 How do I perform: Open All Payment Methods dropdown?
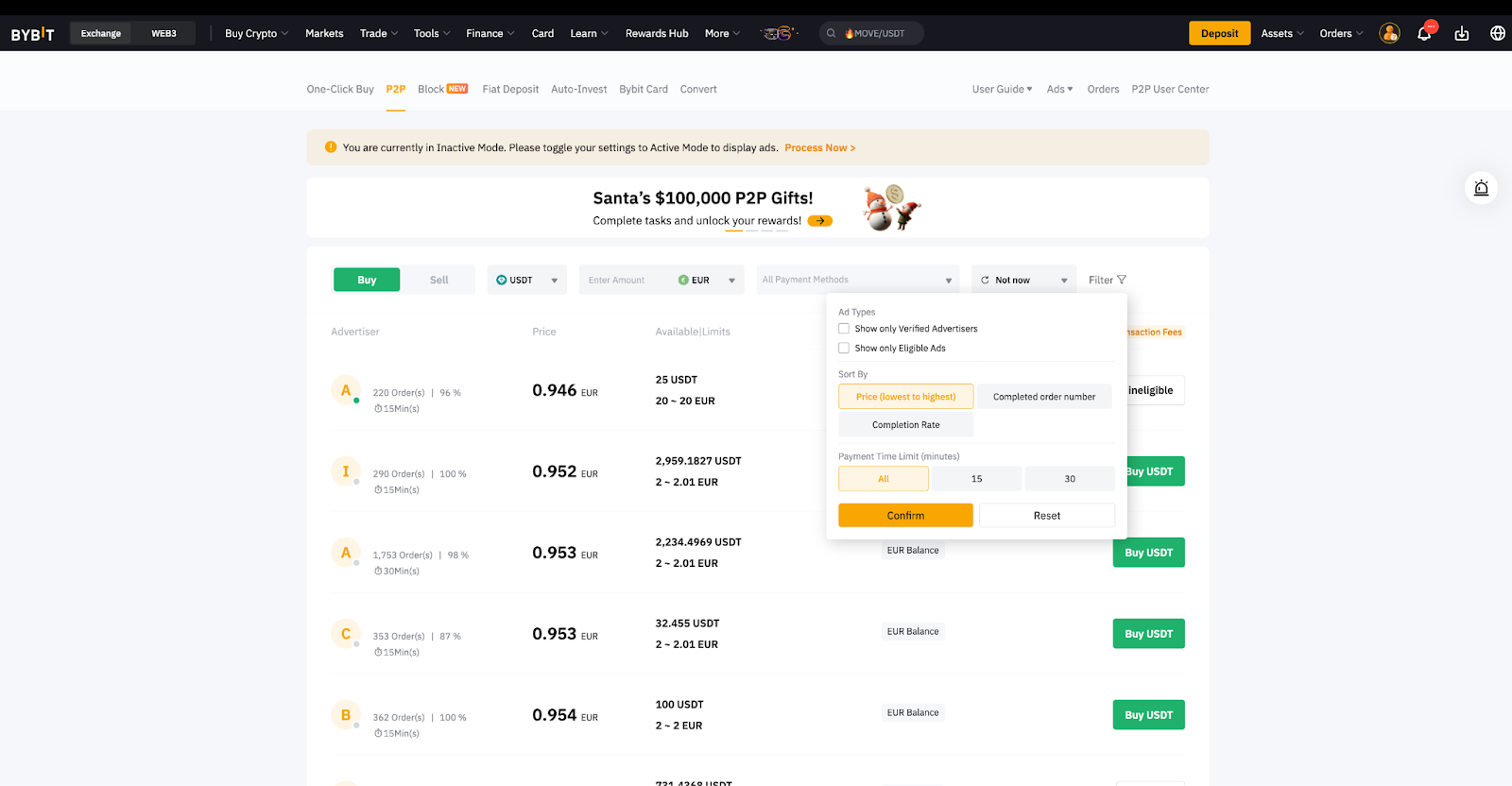(858, 280)
